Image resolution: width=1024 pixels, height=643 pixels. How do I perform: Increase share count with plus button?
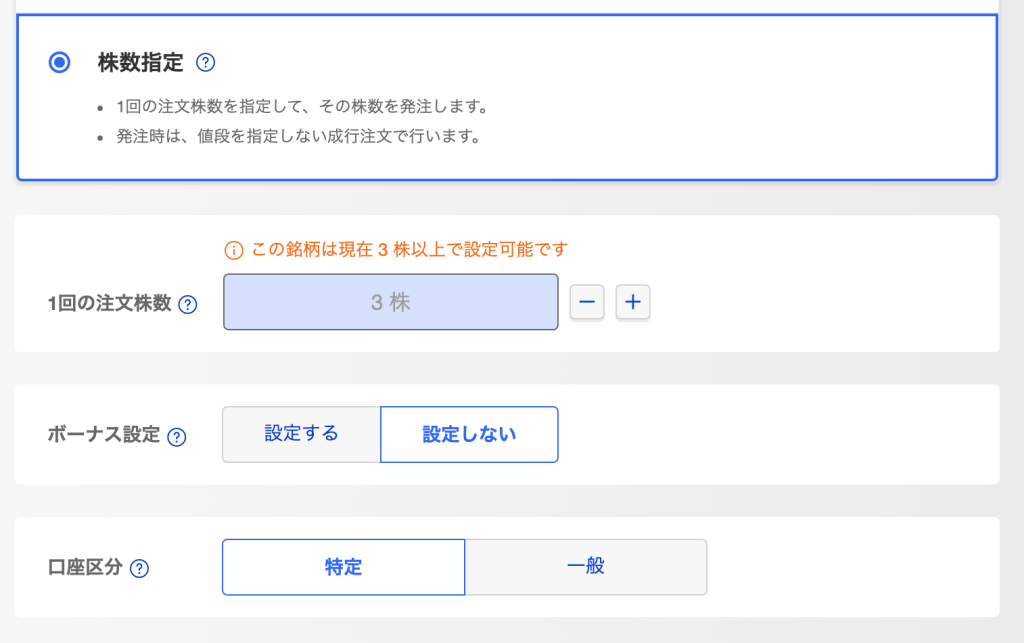[x=632, y=302]
